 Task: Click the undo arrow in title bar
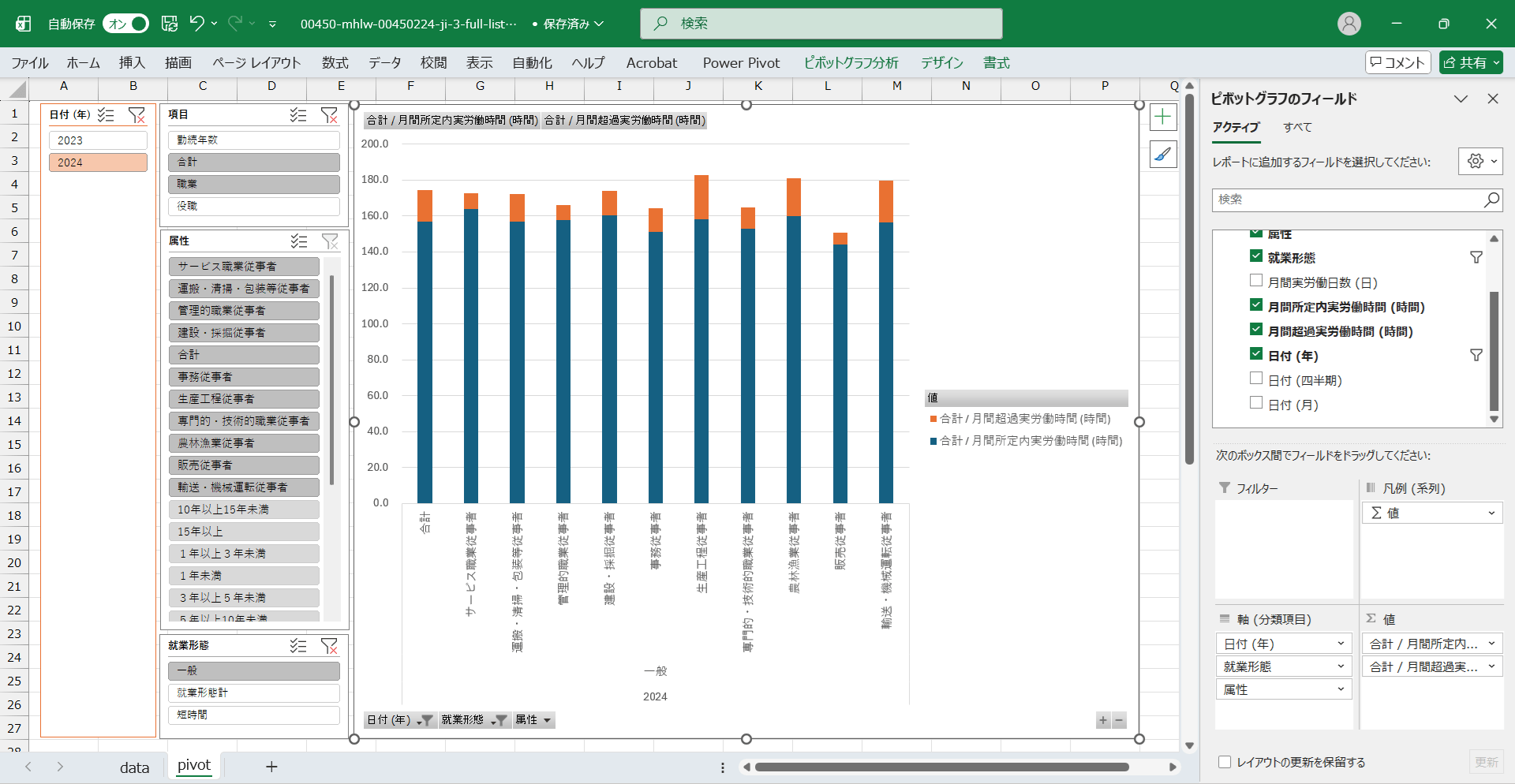196,24
